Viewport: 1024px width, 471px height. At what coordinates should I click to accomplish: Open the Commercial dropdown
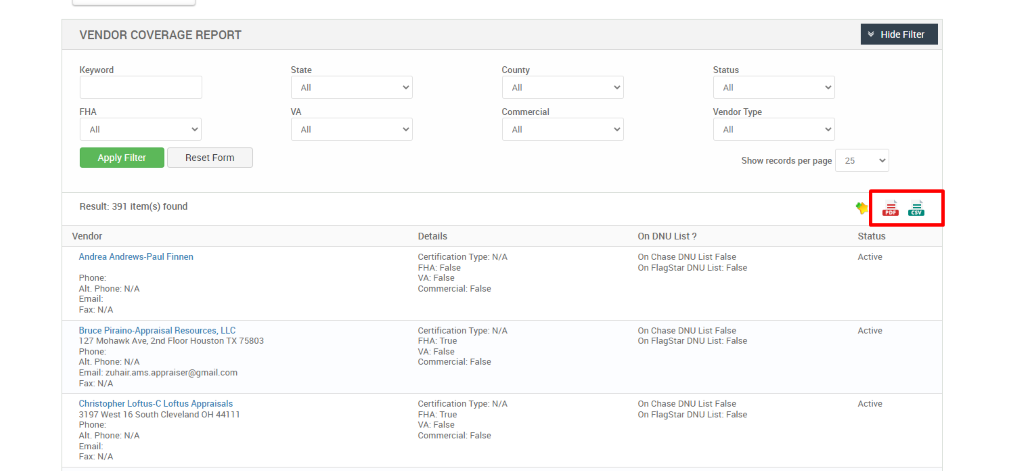pos(562,129)
